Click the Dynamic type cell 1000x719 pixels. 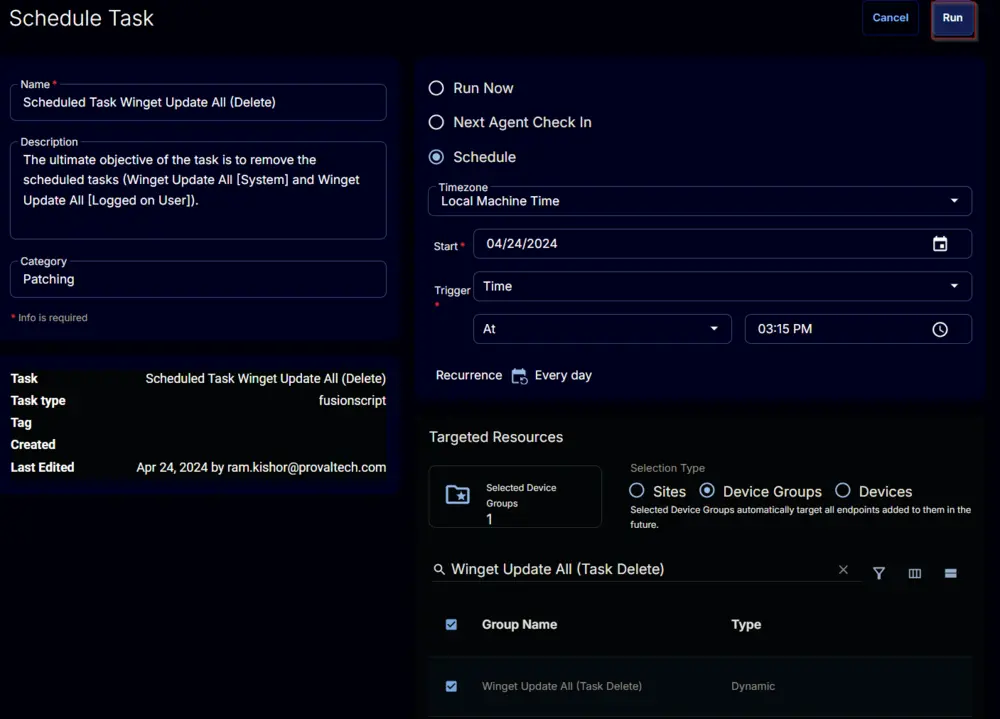click(753, 686)
